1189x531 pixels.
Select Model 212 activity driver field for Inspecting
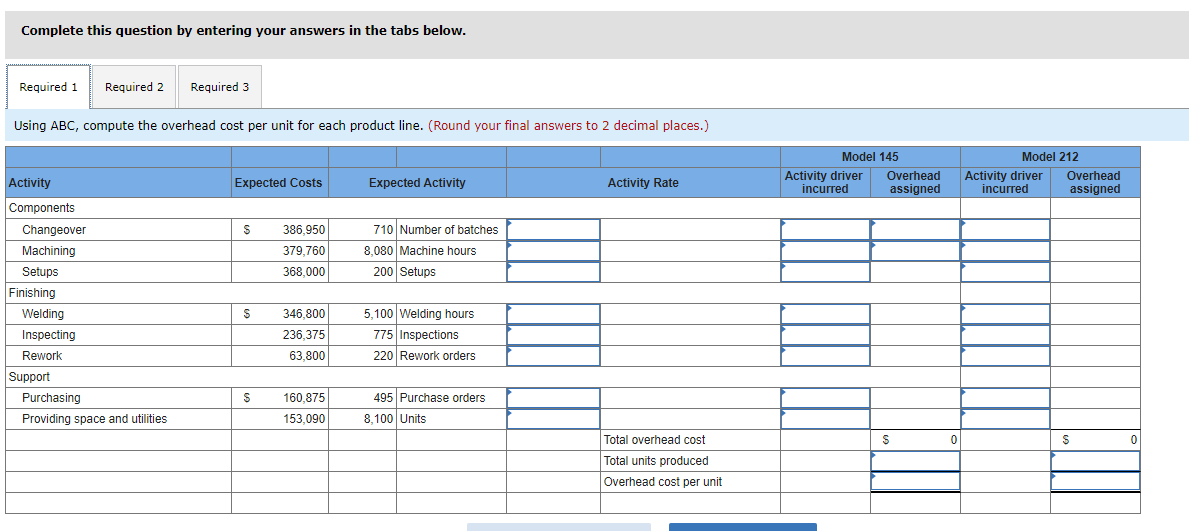(x=1005, y=335)
